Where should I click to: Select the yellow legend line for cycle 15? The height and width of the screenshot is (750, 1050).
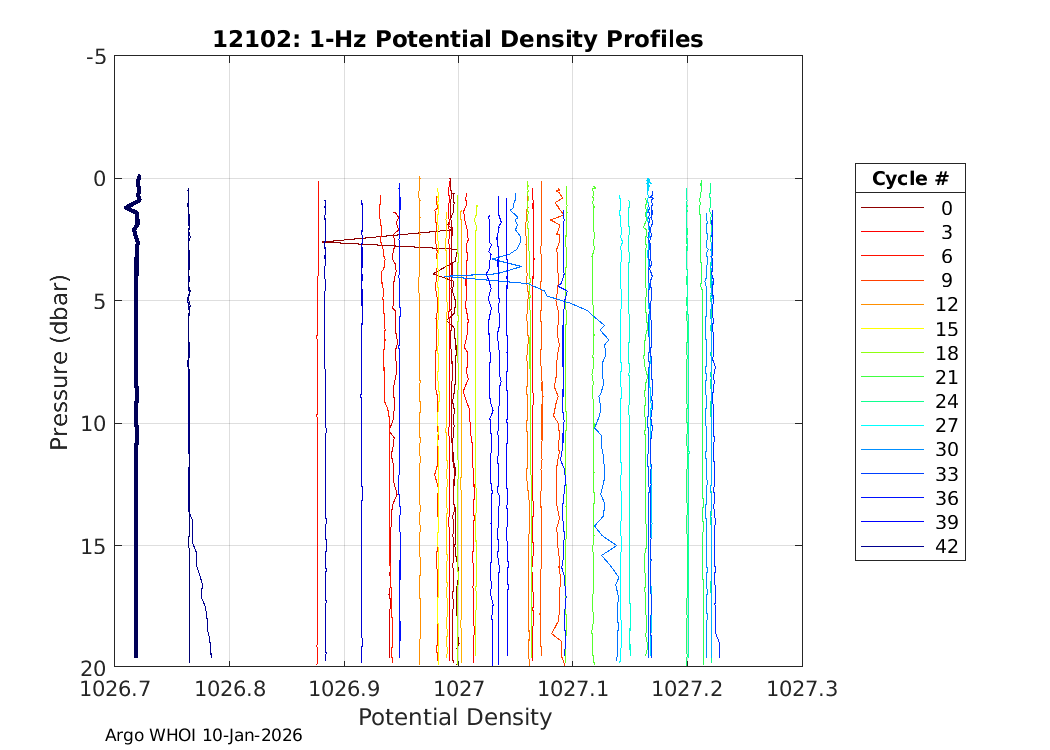tap(893, 329)
